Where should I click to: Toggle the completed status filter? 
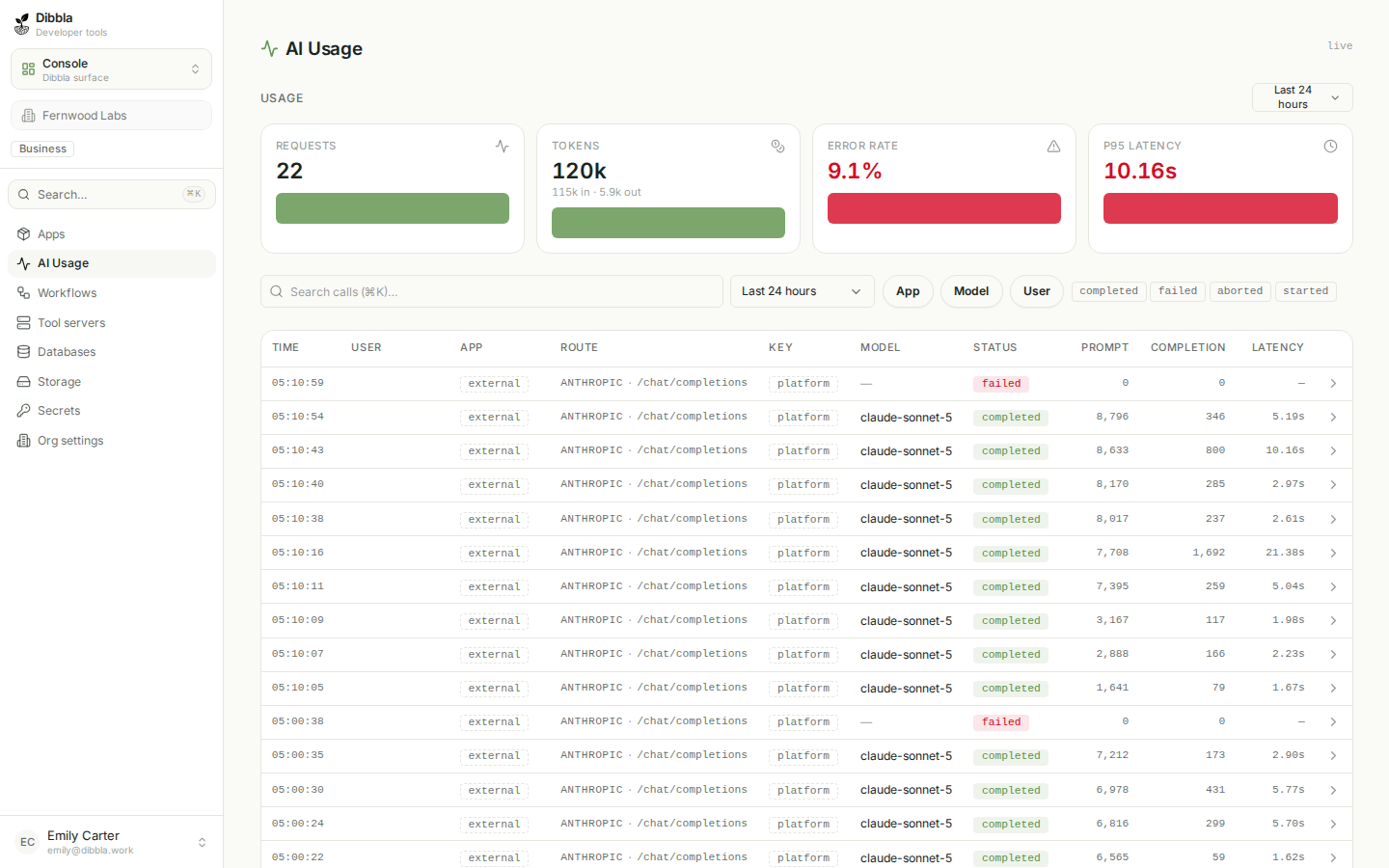pyautogui.click(x=1109, y=291)
